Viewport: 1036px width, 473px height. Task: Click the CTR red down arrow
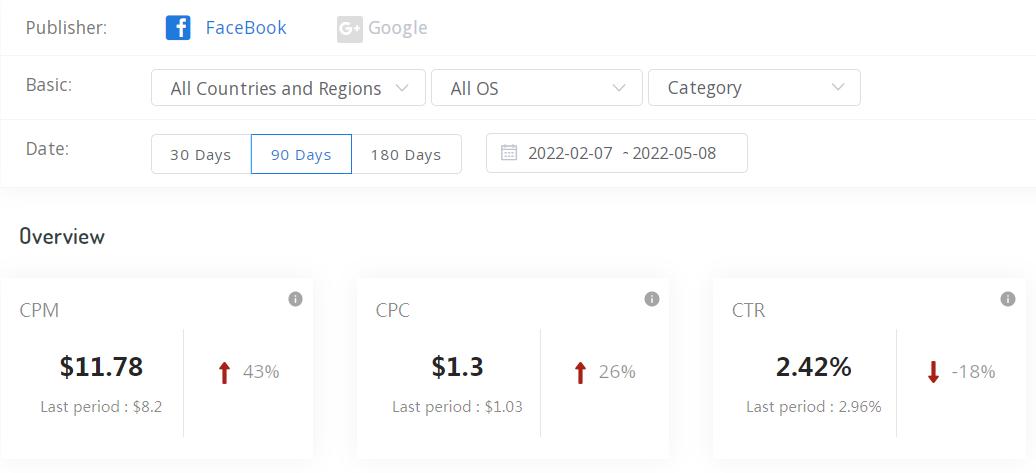[x=933, y=373]
